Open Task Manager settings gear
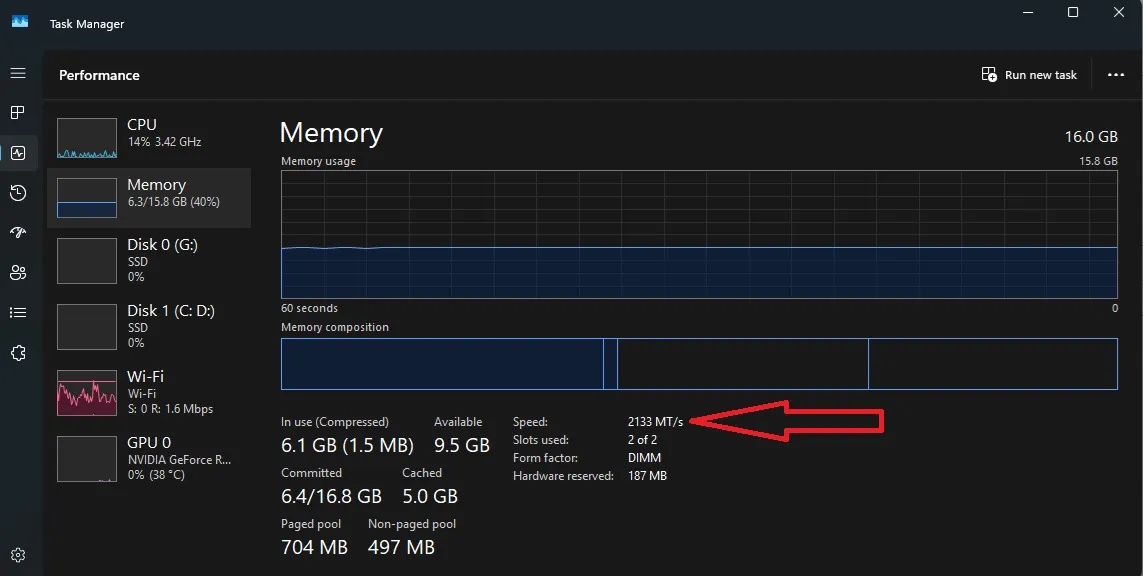 click(x=17, y=555)
